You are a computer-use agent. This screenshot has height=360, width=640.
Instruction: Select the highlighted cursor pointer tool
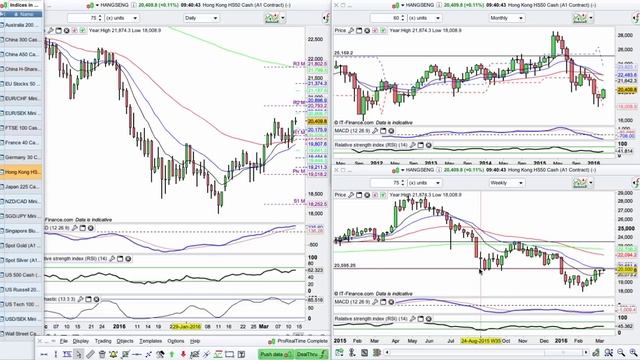pos(79,354)
